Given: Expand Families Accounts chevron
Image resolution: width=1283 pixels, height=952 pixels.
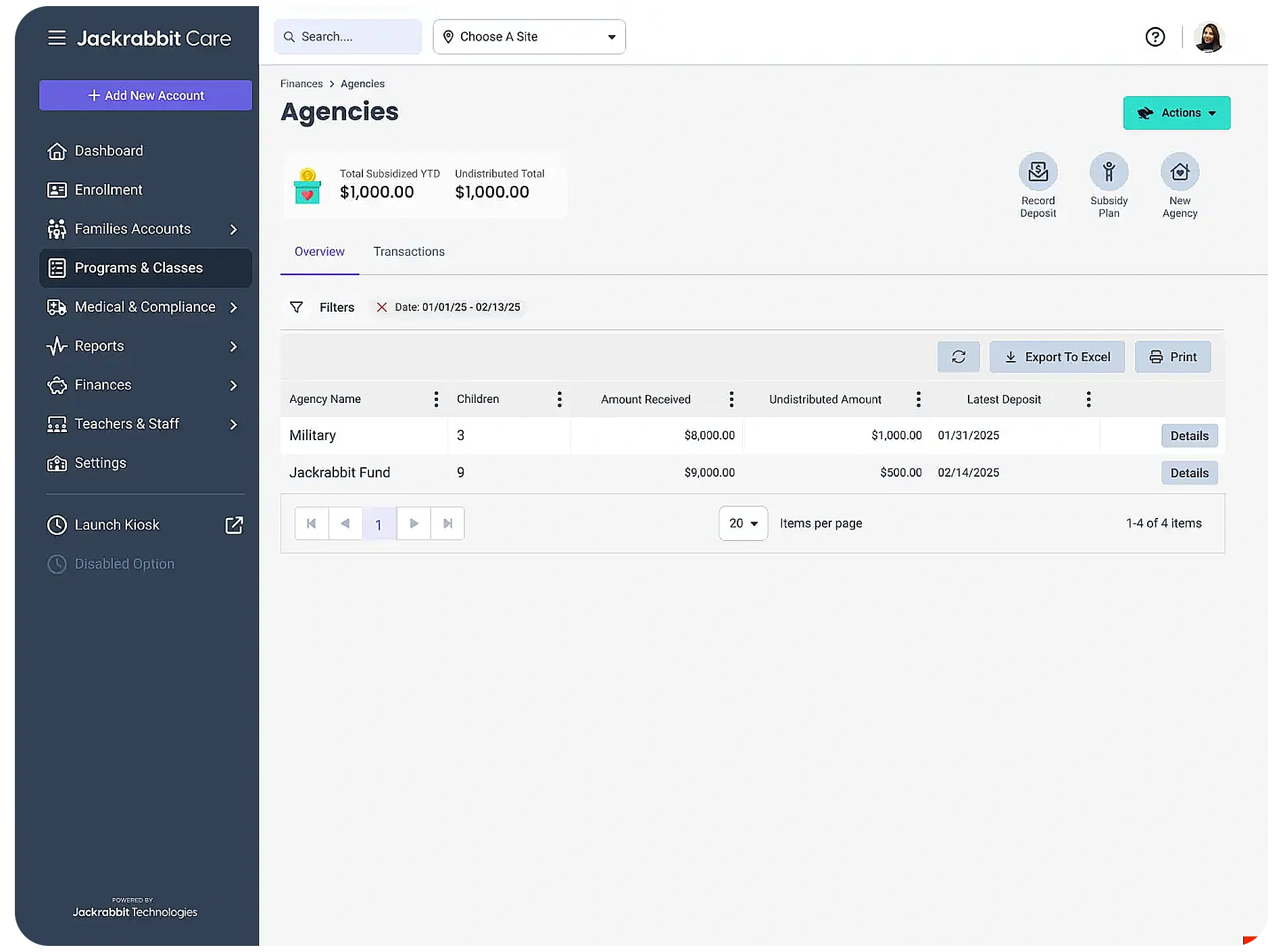Looking at the screenshot, I should 233,229.
